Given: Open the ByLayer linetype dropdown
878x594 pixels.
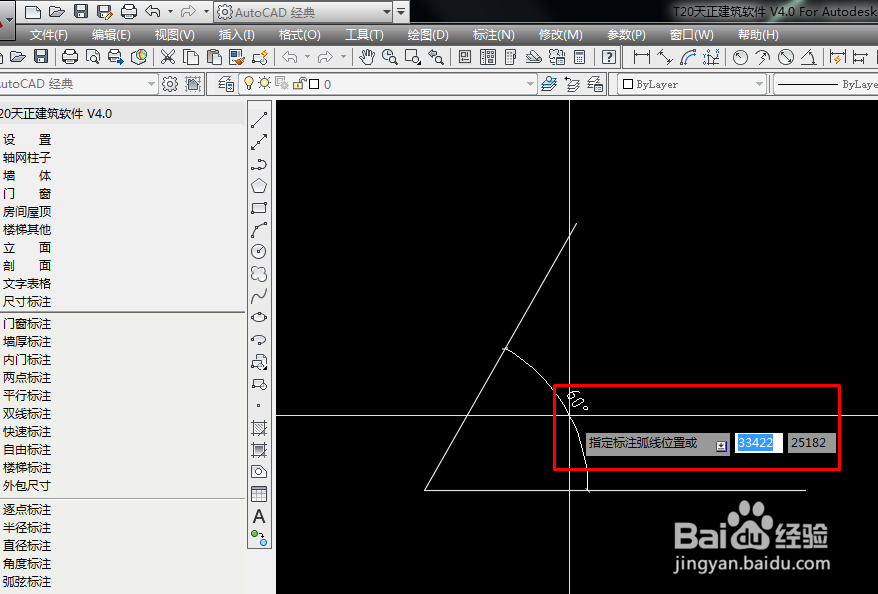Looking at the screenshot, I should click(826, 84).
